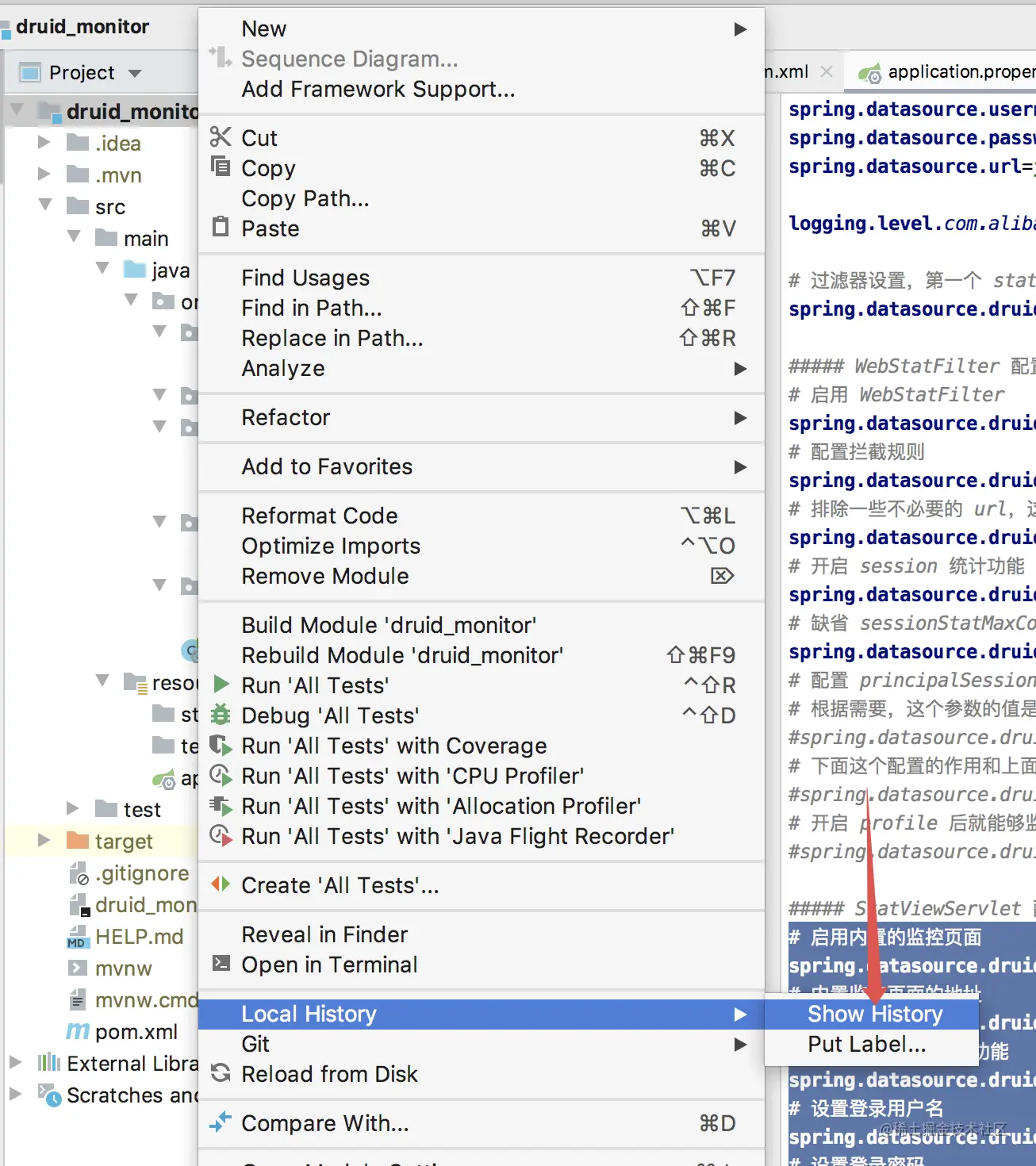Click the Run with Coverage shield icon

pyautogui.click(x=221, y=745)
